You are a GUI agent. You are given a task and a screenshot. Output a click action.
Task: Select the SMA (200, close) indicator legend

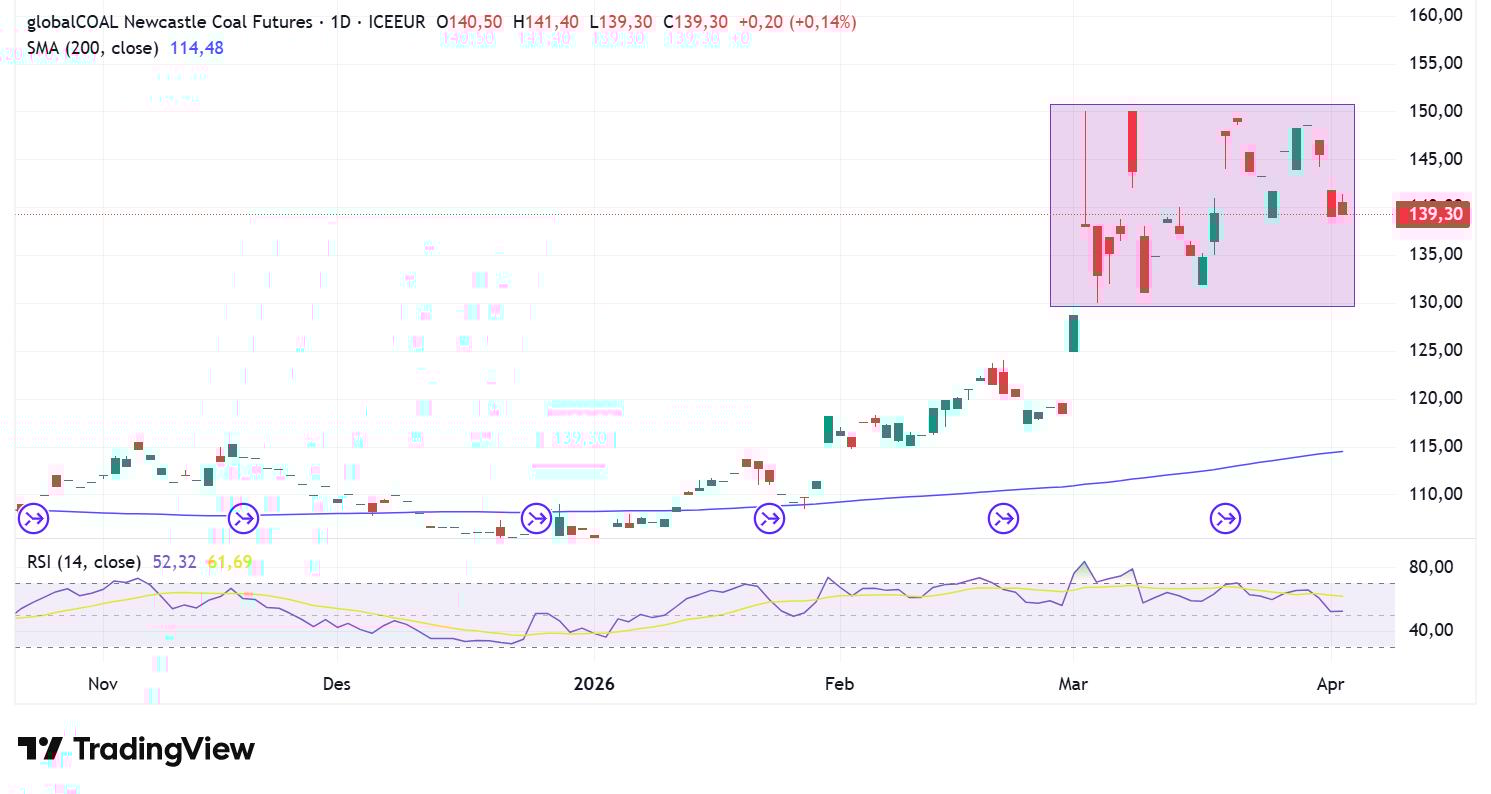click(x=92, y=47)
